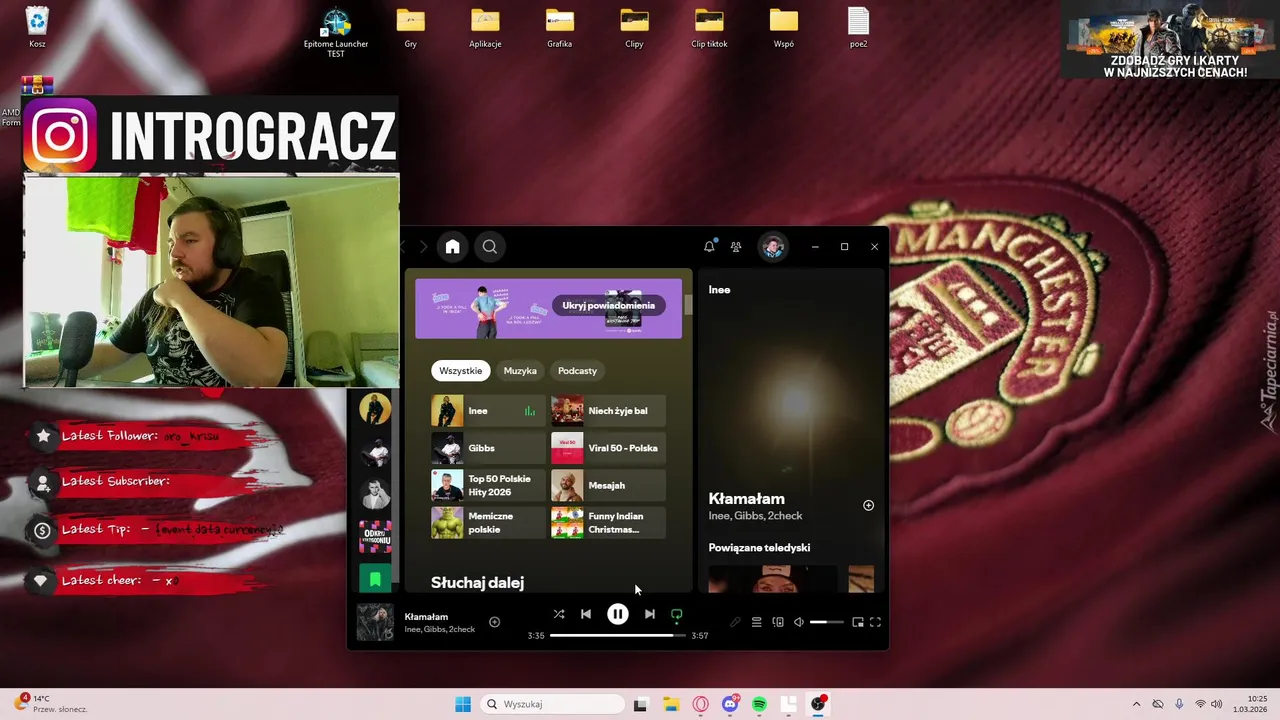Viewport: 1280px width, 720px height.
Task: Open OBS Studio from taskbar
Action: [818, 704]
